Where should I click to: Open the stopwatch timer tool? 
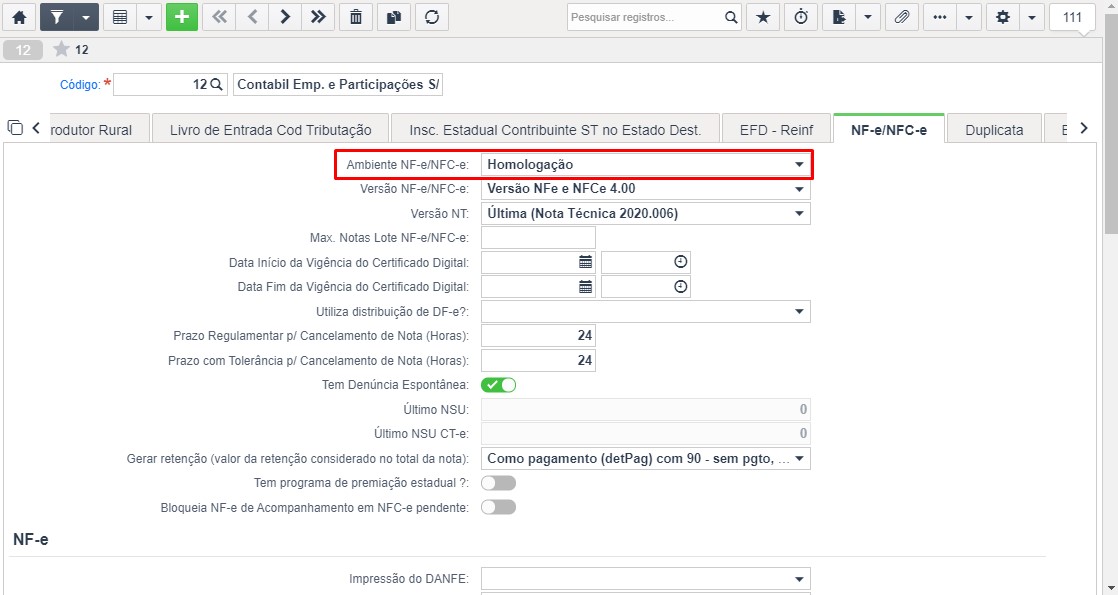(x=801, y=17)
